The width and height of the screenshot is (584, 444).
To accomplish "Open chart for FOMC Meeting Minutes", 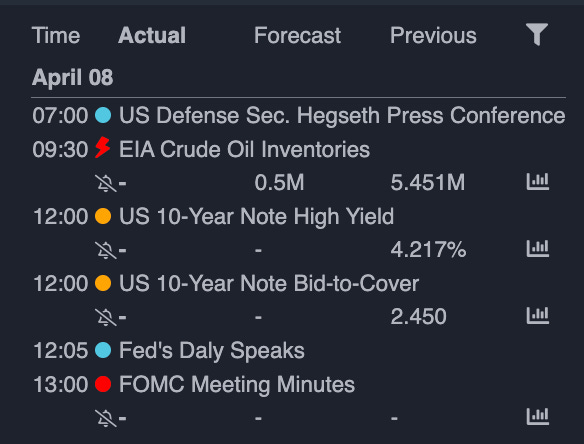I will [537, 416].
